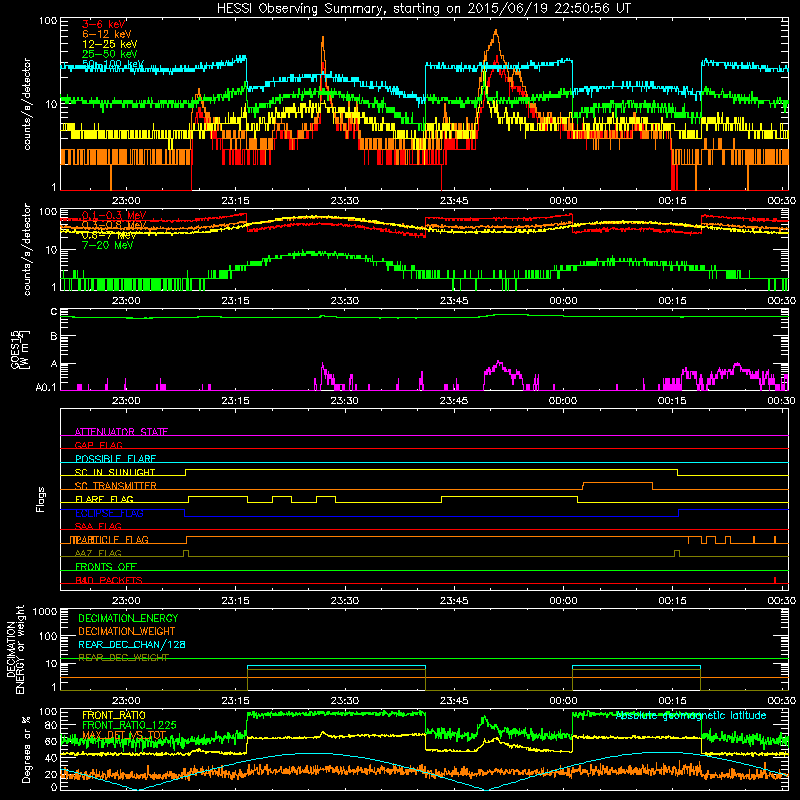
Task: Select the FRONTS_OFF flag label
Action: click(106, 567)
